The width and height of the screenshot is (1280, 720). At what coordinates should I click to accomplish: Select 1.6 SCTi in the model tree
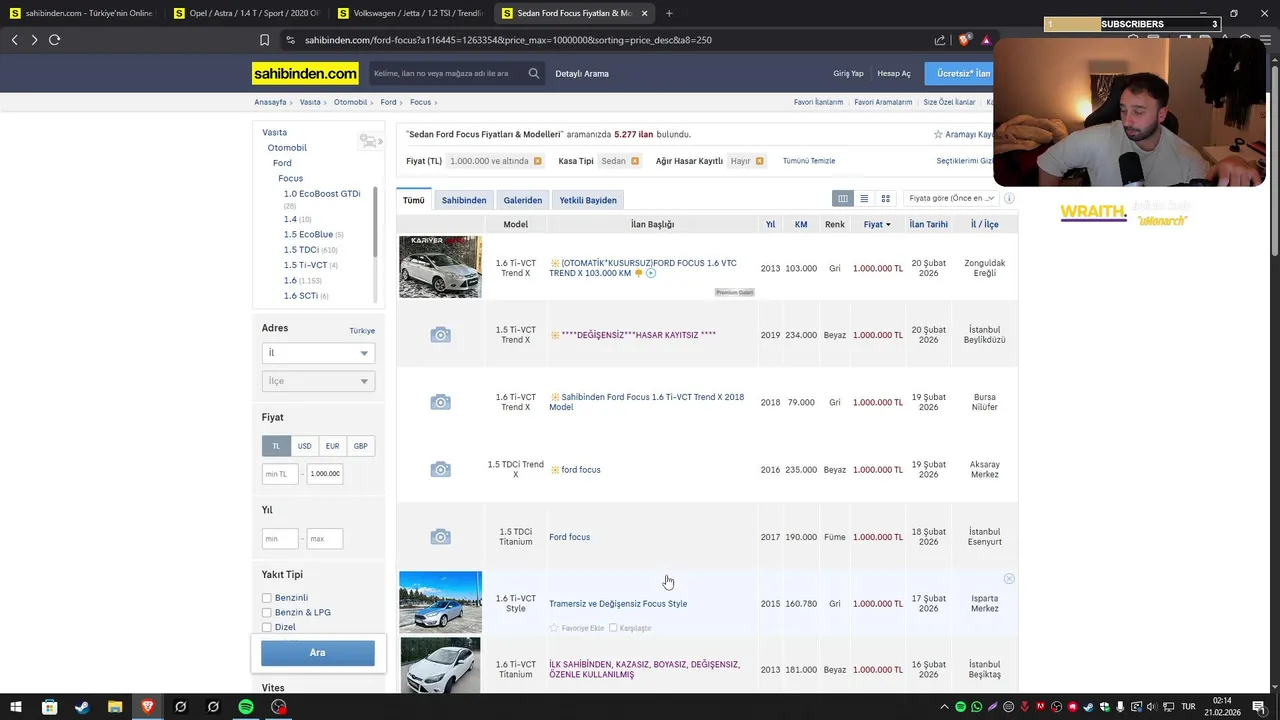(x=300, y=296)
